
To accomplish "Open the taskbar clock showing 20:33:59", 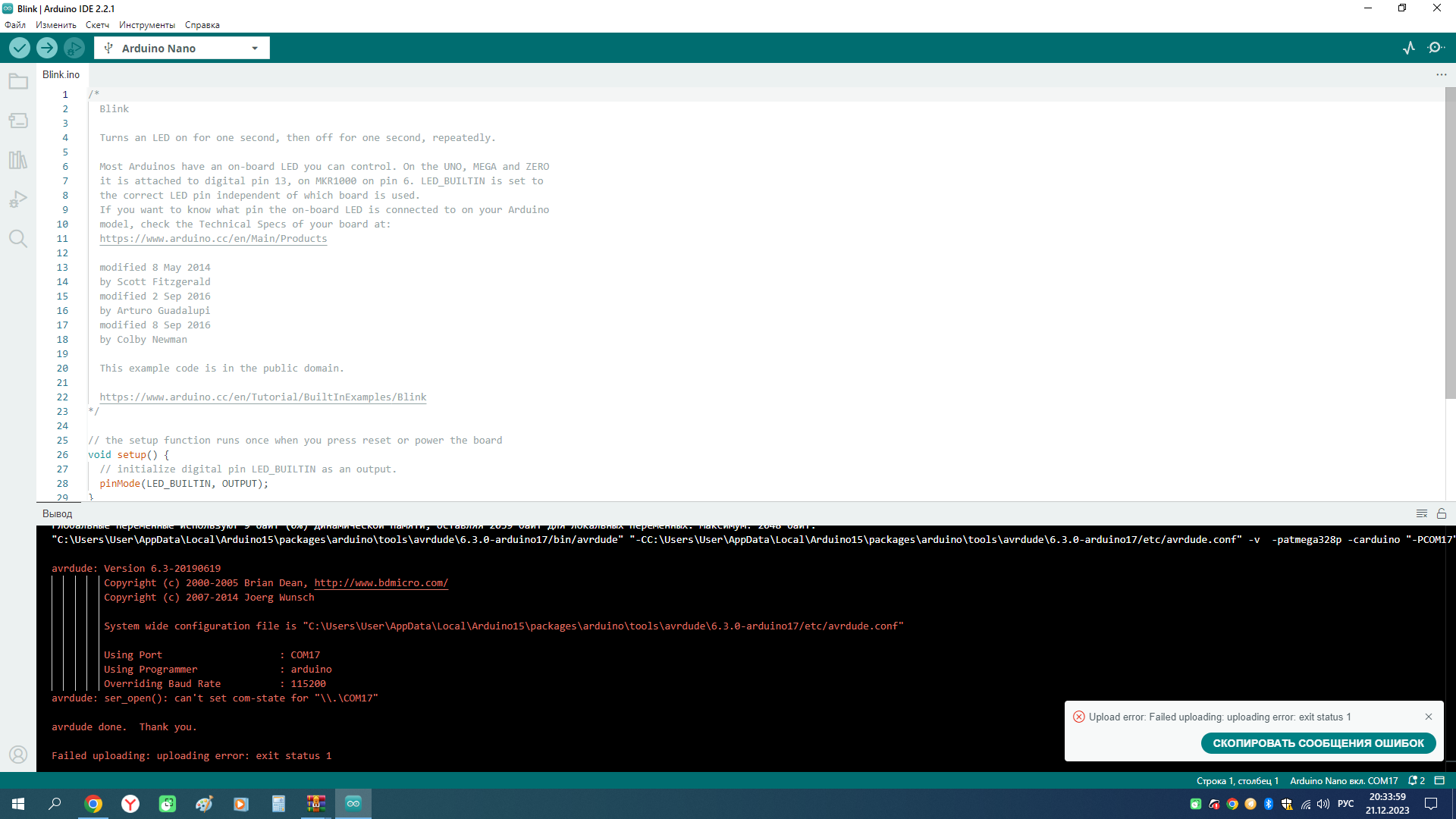I will 1388,804.
